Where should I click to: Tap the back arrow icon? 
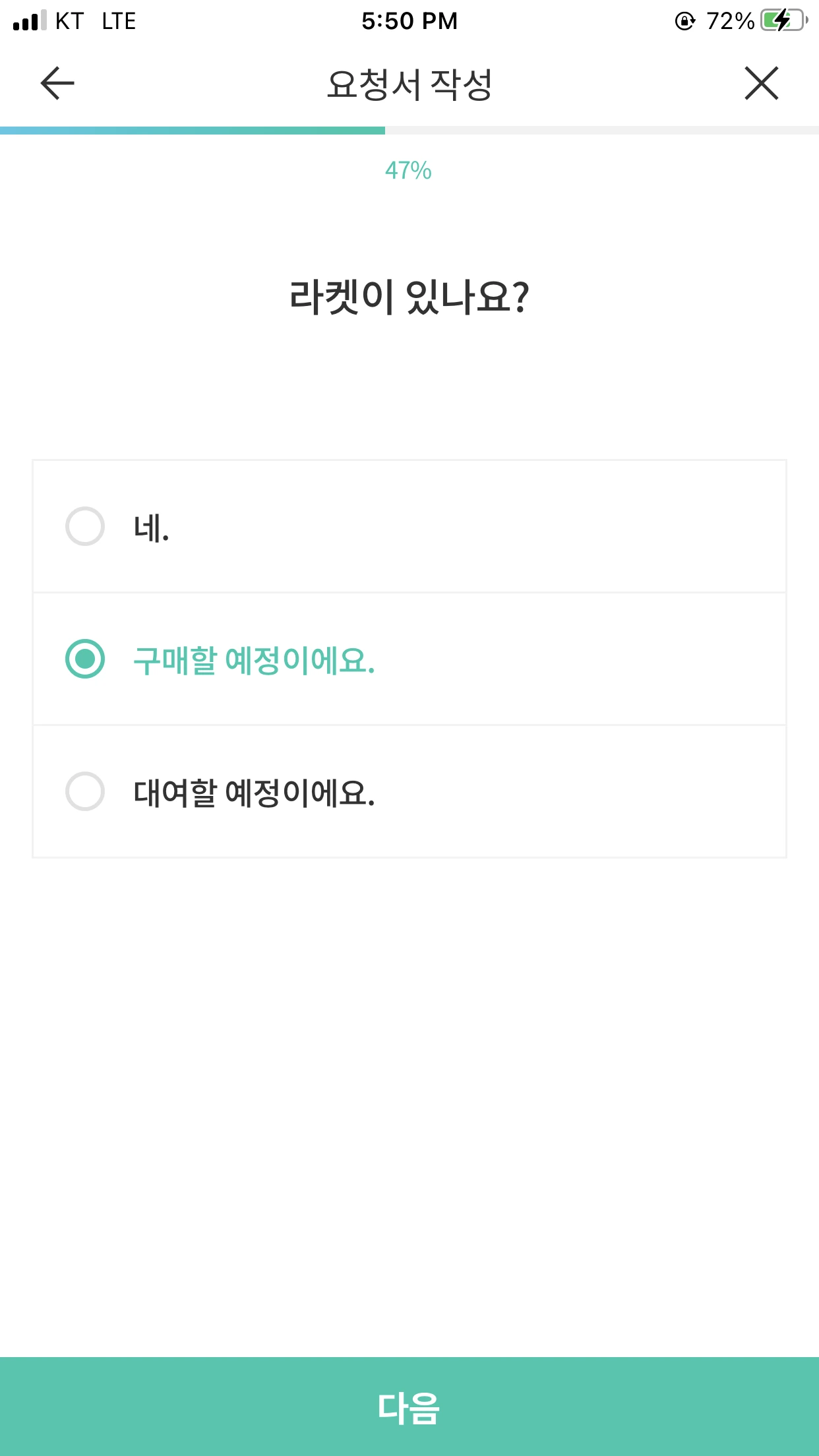point(57,84)
